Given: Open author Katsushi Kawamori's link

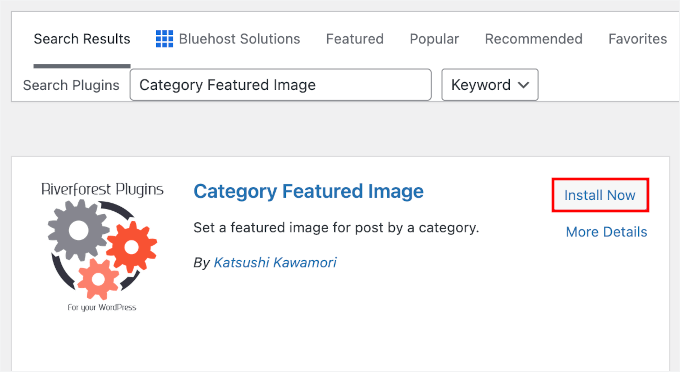Looking at the screenshot, I should click(x=275, y=262).
